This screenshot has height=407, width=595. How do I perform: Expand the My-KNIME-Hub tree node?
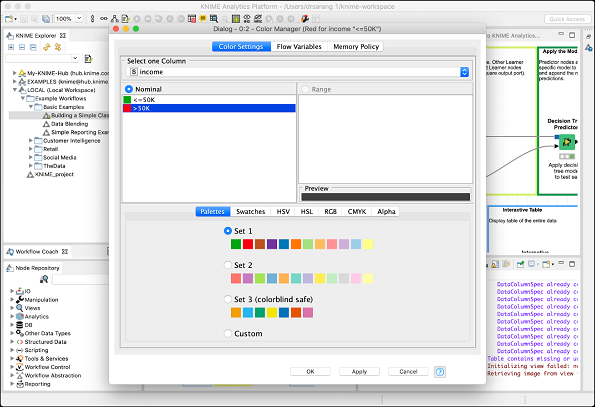(x=14, y=73)
